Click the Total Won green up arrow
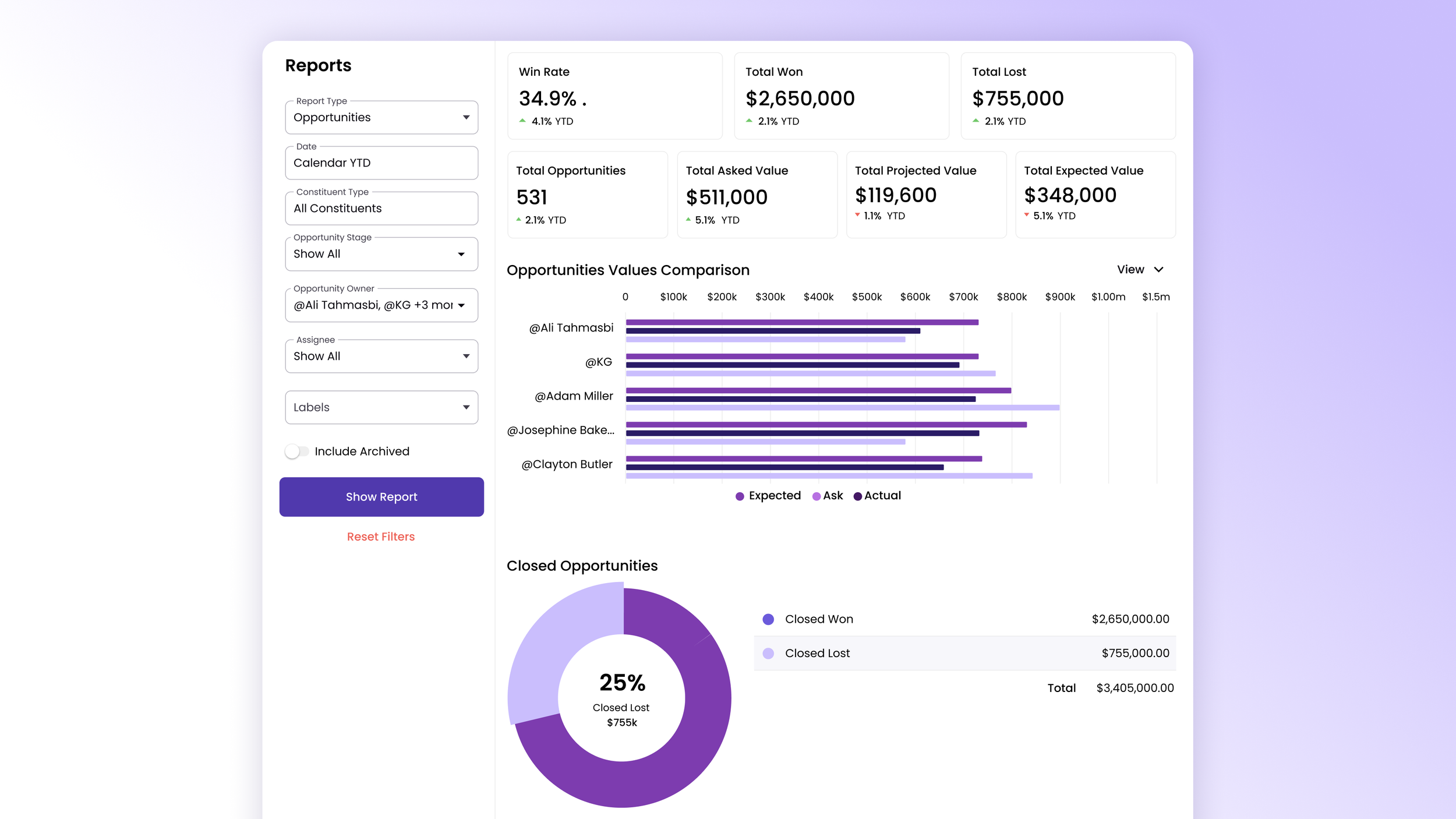Screen dimensions: 1456x819 tap(749, 121)
